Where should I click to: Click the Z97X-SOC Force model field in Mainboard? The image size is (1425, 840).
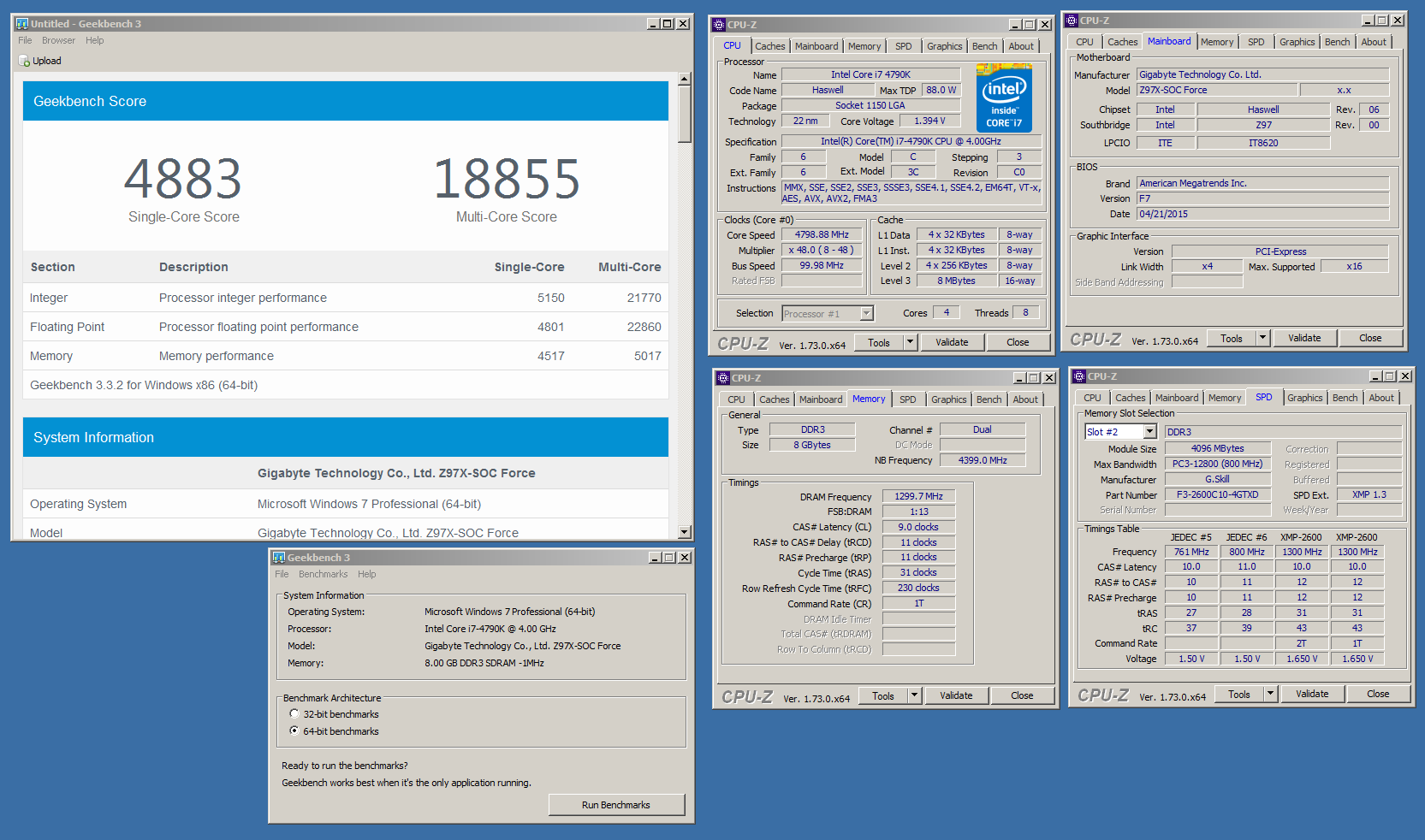coord(1217,91)
